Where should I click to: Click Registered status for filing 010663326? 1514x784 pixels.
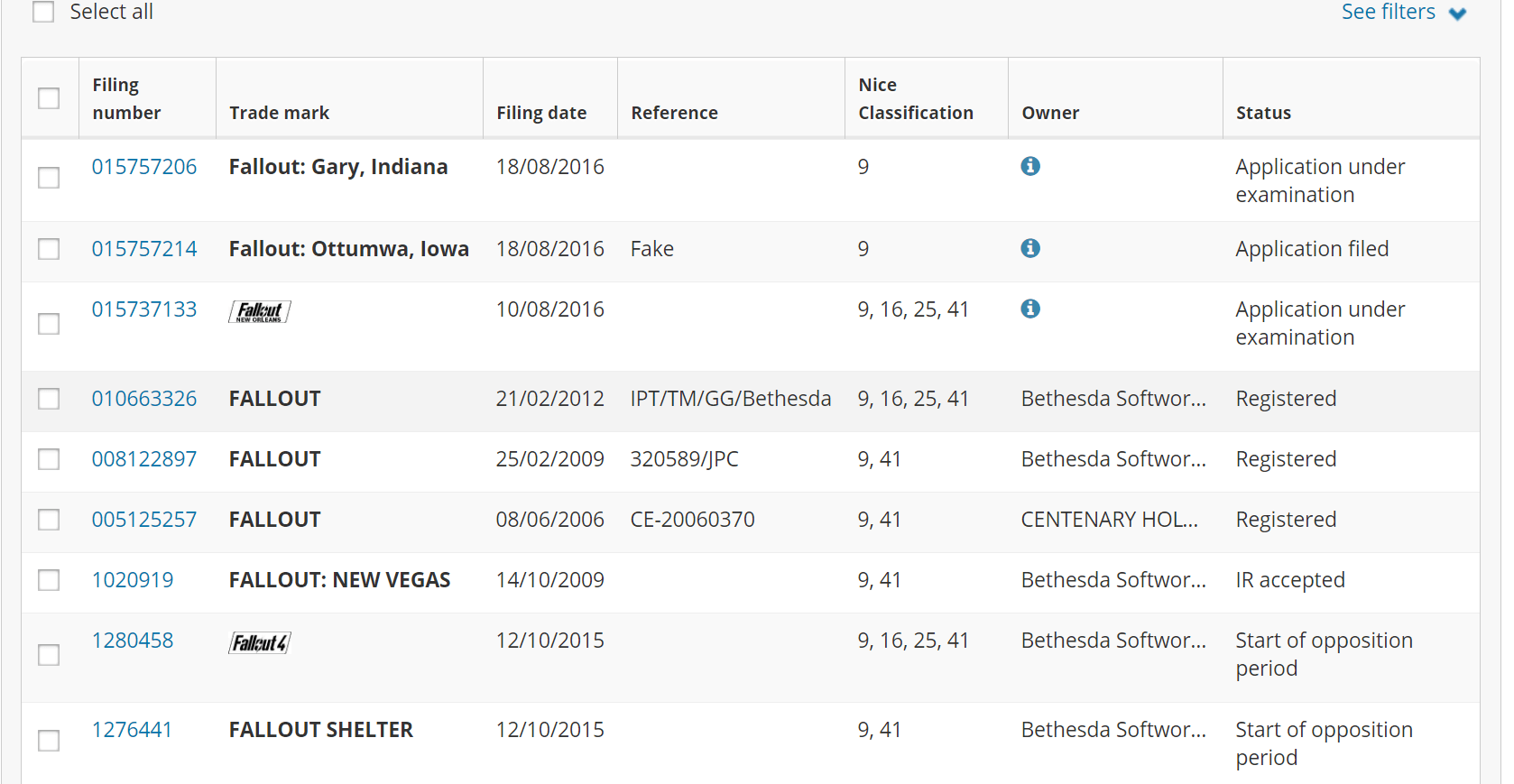tap(1286, 399)
